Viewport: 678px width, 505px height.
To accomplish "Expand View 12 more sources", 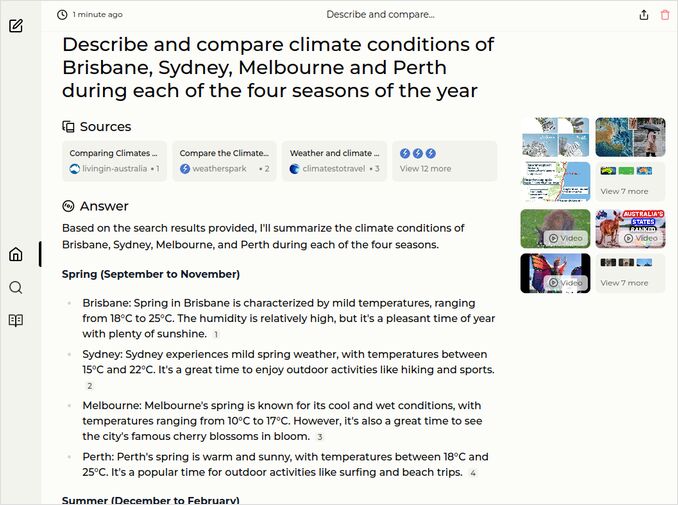I will coord(444,161).
